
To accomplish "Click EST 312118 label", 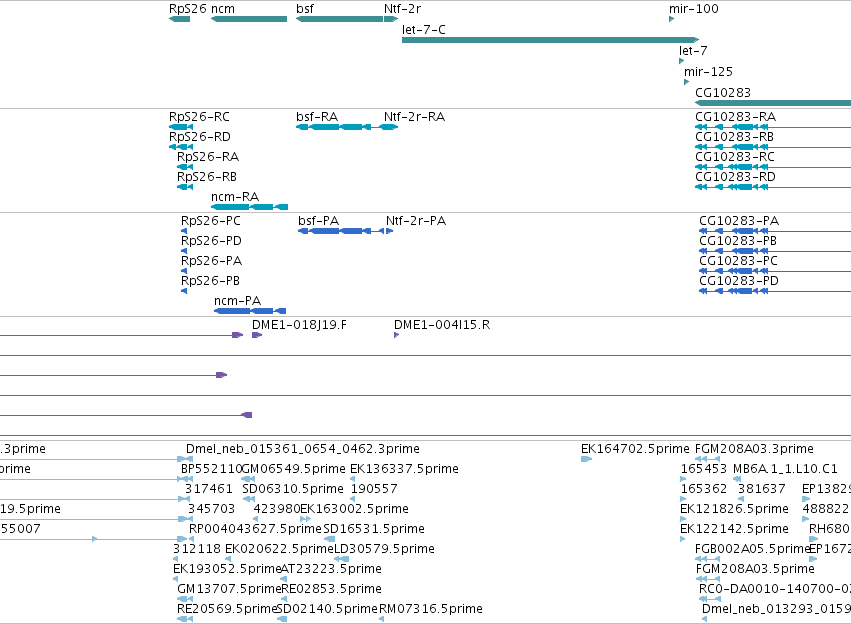I will pos(197,549).
